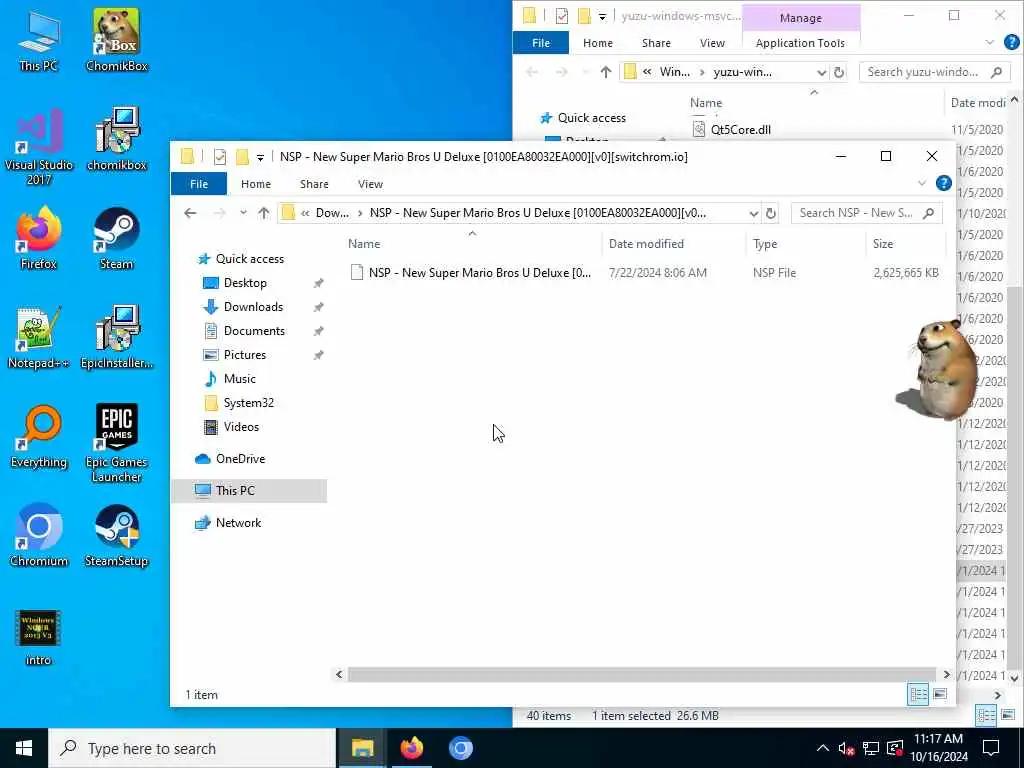The height and width of the screenshot is (768, 1024).
Task: Refresh the yuzu window folder
Action: 839,72
